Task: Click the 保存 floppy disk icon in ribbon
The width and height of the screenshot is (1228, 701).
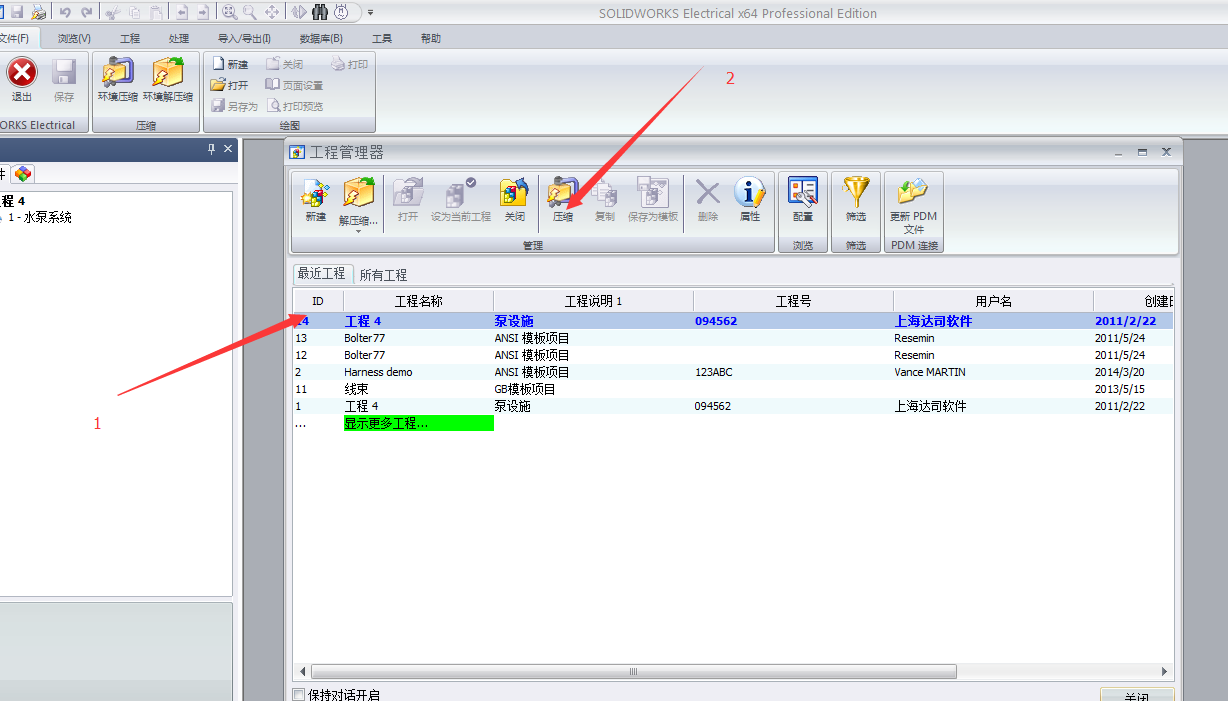Action: 64,73
